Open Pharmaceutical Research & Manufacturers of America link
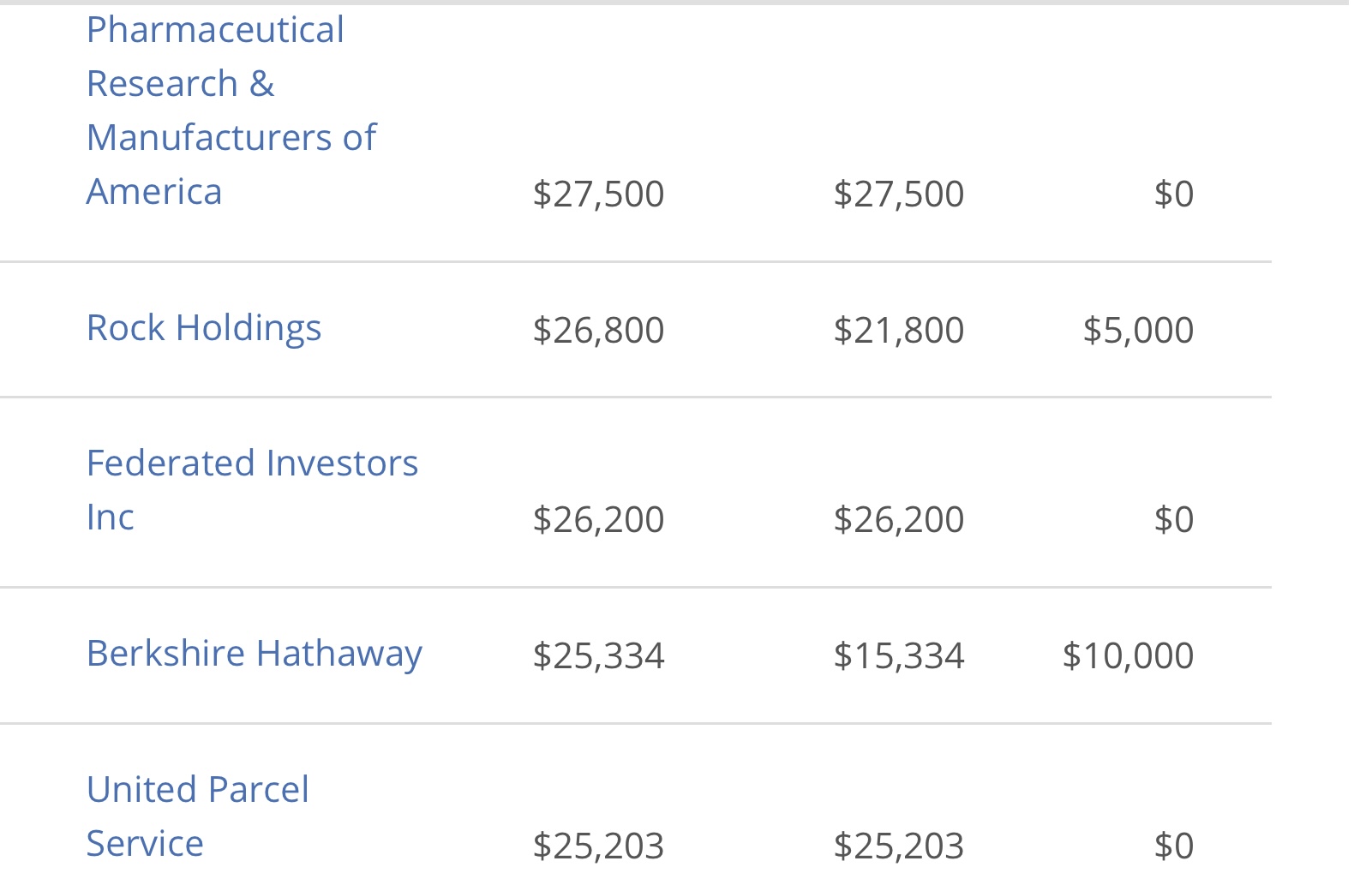Screen dimensions: 1372x873 231,111
